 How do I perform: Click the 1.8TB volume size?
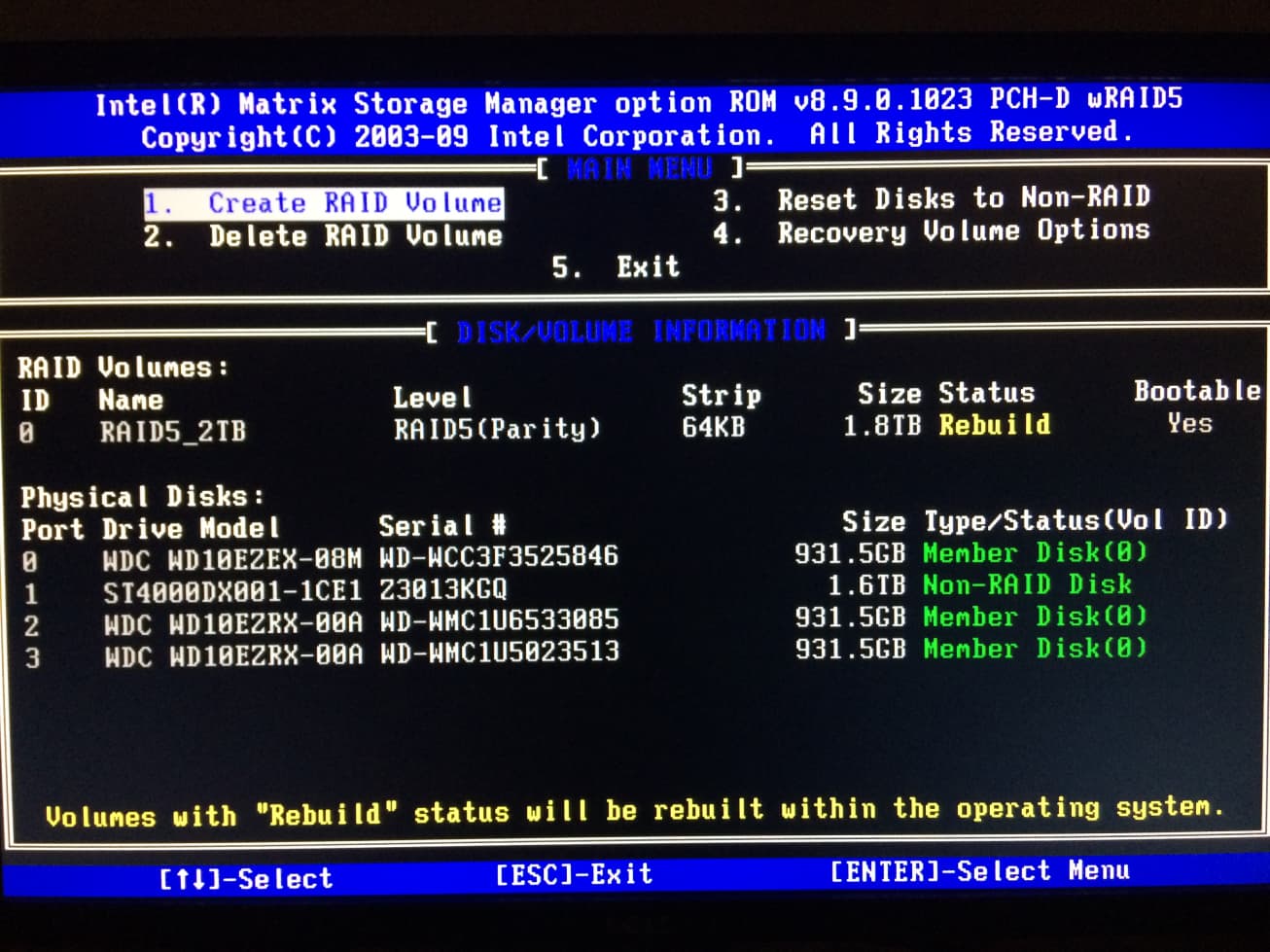pyautogui.click(x=881, y=425)
